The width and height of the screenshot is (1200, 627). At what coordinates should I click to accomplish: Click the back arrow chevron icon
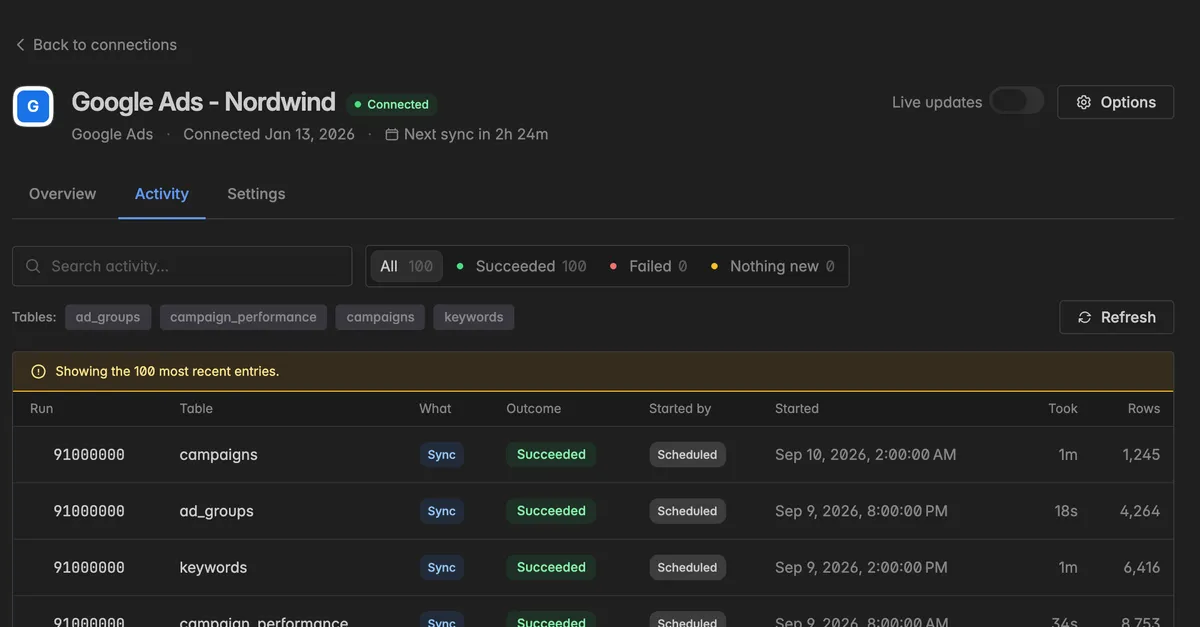pos(20,45)
